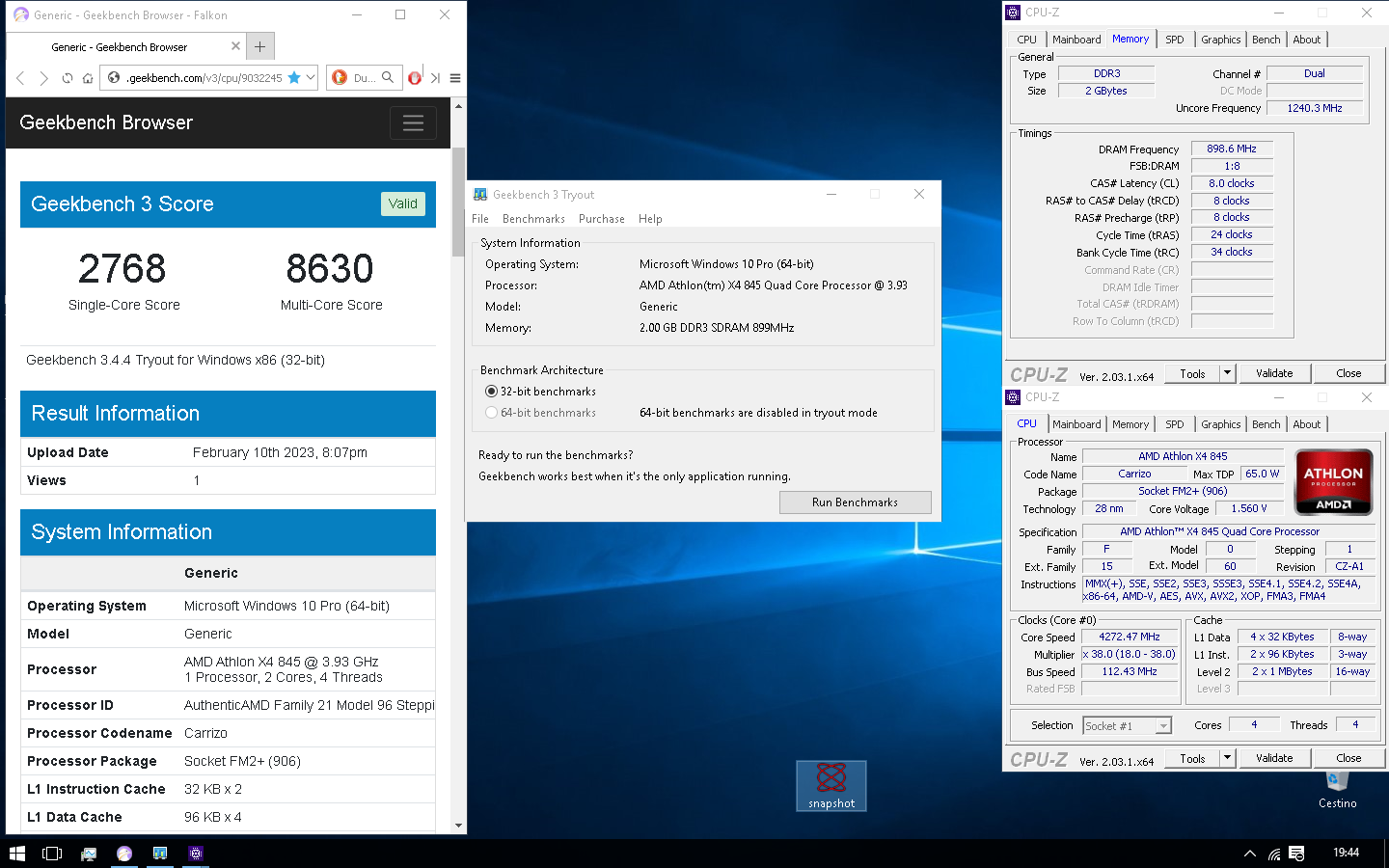This screenshot has width=1389, height=868.
Task: Open Benchmarks menu in Geekbench 3
Action: (533, 219)
